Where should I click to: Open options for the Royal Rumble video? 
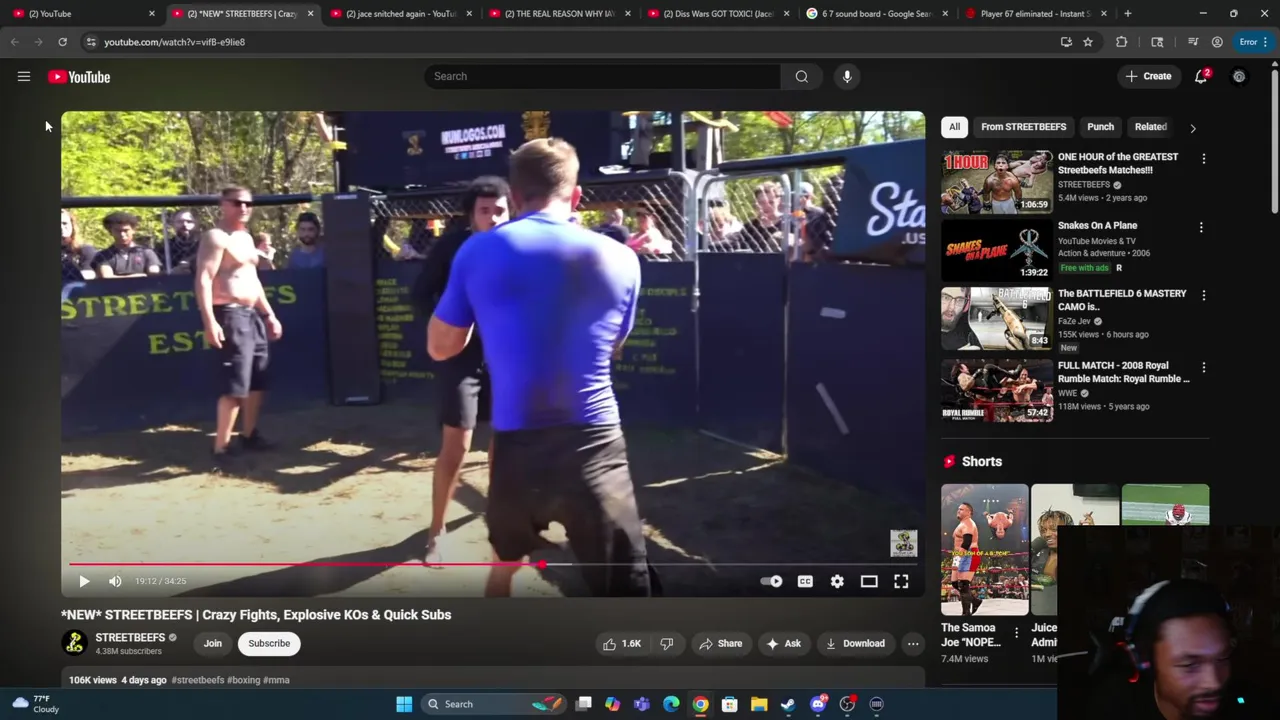pyautogui.click(x=1203, y=367)
